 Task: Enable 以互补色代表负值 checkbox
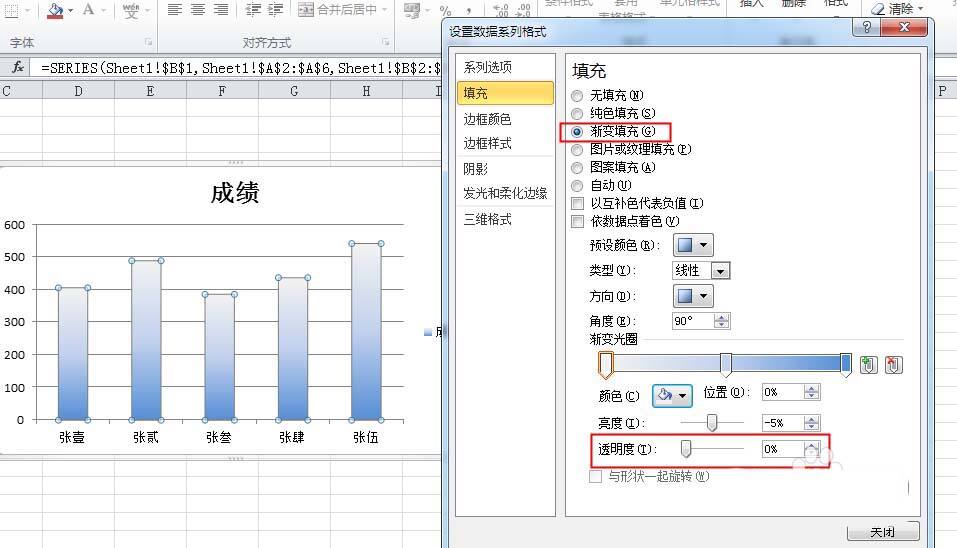click(577, 203)
